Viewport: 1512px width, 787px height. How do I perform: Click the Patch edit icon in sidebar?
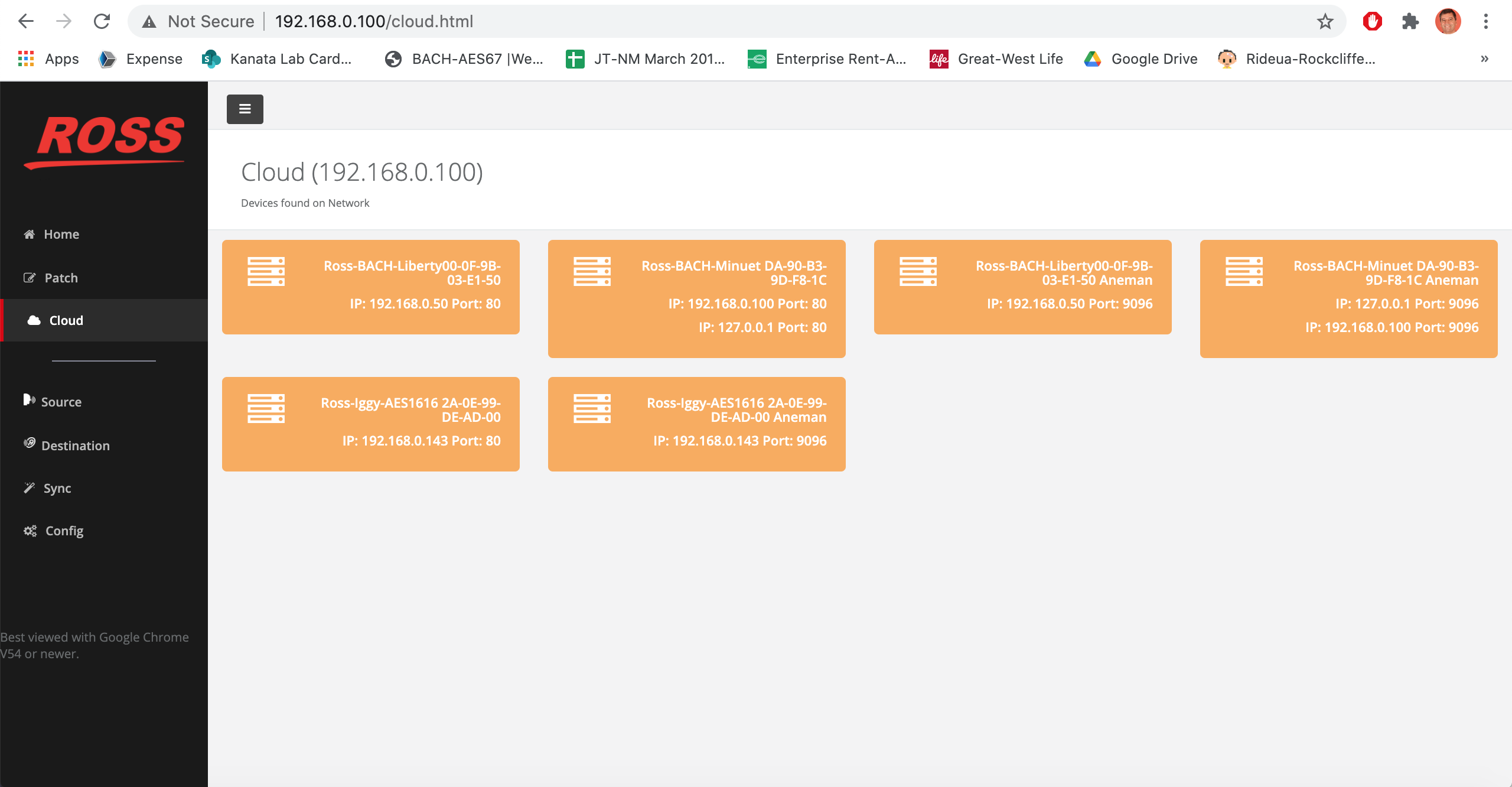coord(30,278)
